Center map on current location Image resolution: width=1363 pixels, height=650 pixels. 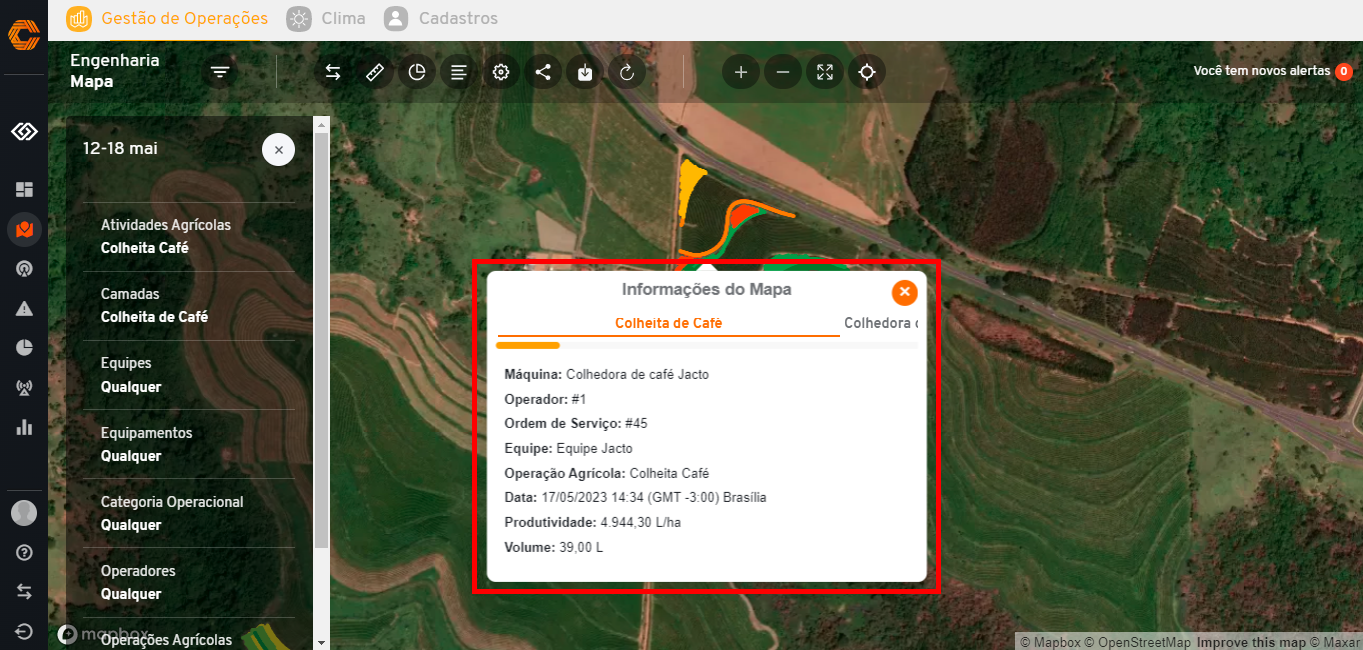point(867,72)
